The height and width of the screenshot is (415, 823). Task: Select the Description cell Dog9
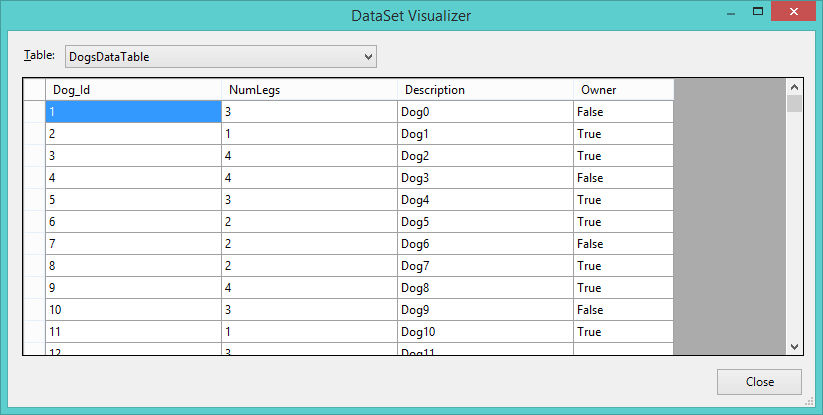click(485, 310)
